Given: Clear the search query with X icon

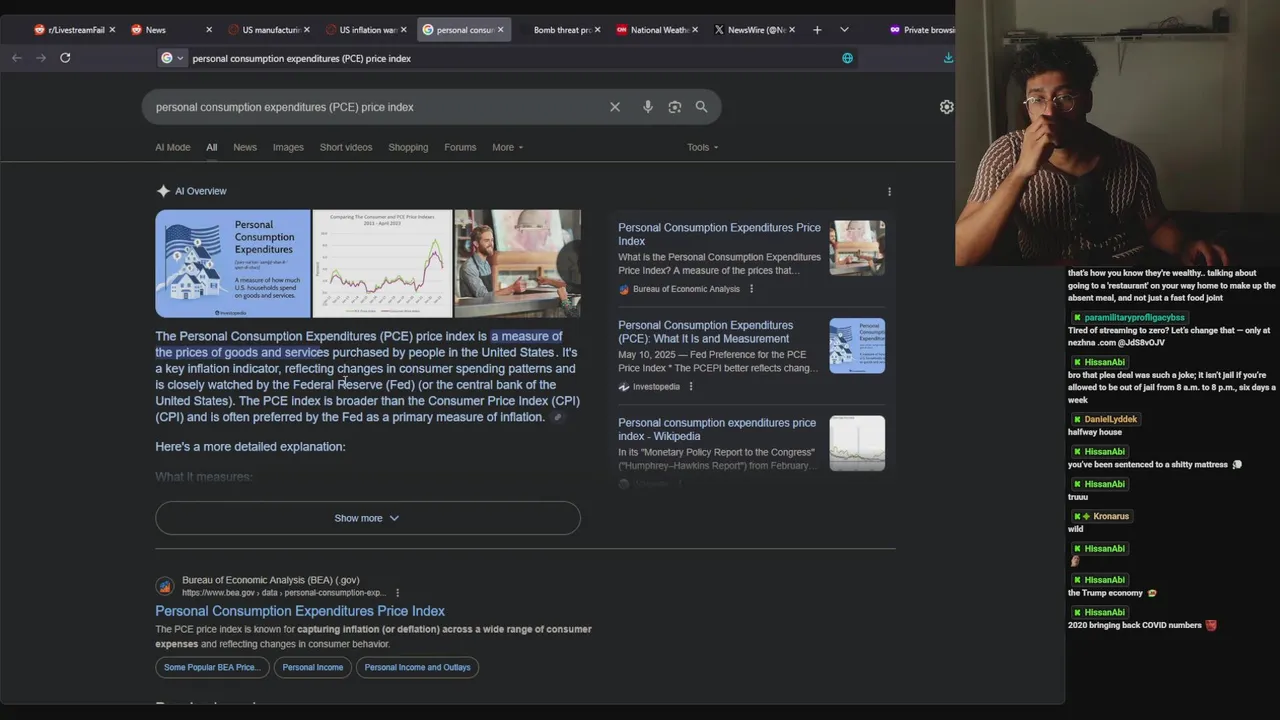Looking at the screenshot, I should pyautogui.click(x=615, y=107).
